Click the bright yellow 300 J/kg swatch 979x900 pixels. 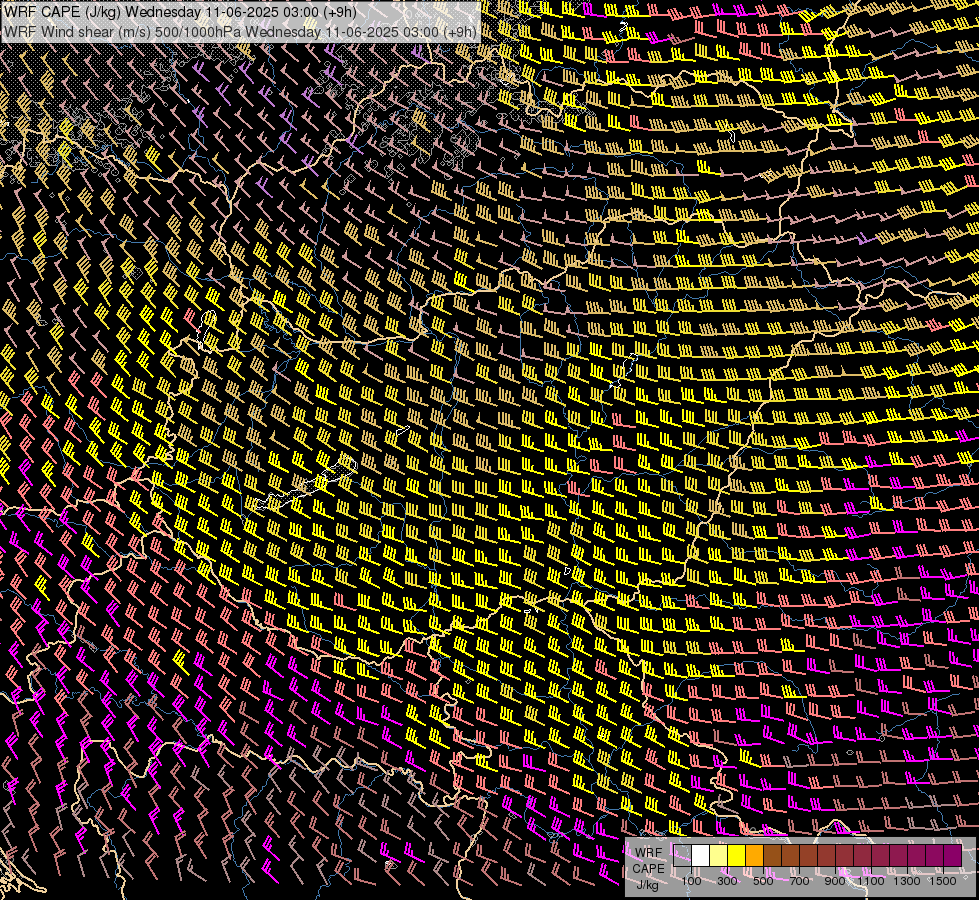737,856
